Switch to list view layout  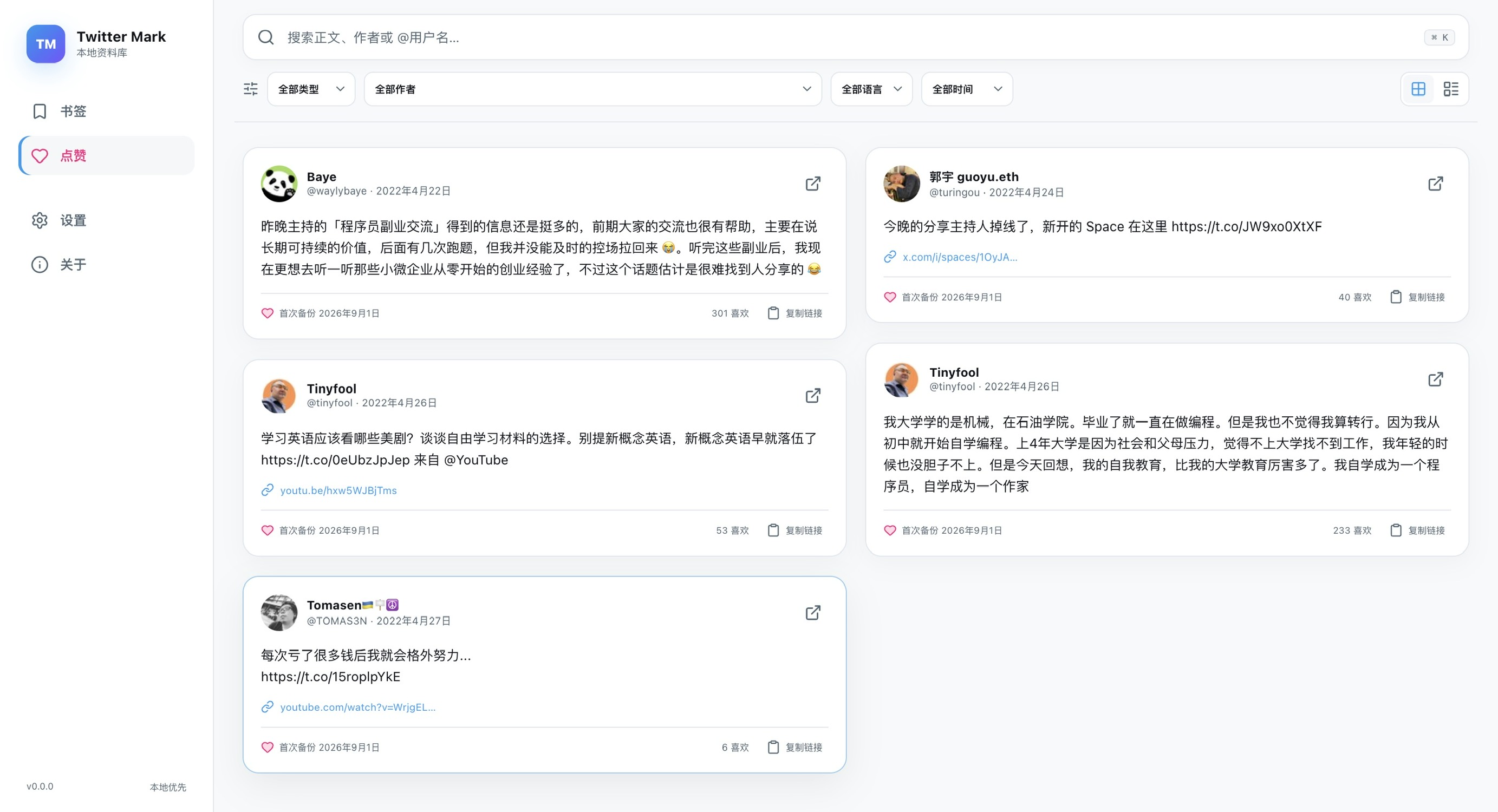[1451, 89]
